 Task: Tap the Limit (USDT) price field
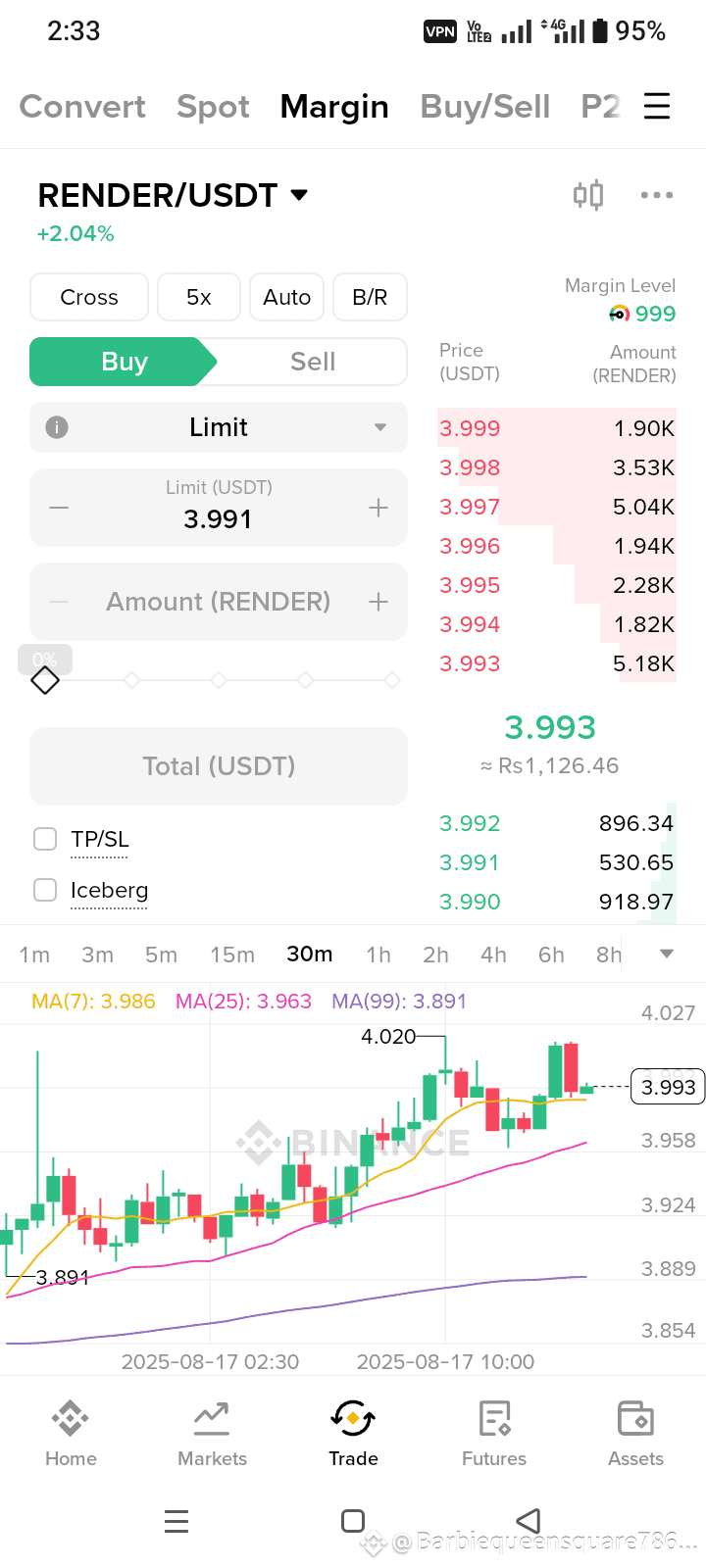point(219,508)
